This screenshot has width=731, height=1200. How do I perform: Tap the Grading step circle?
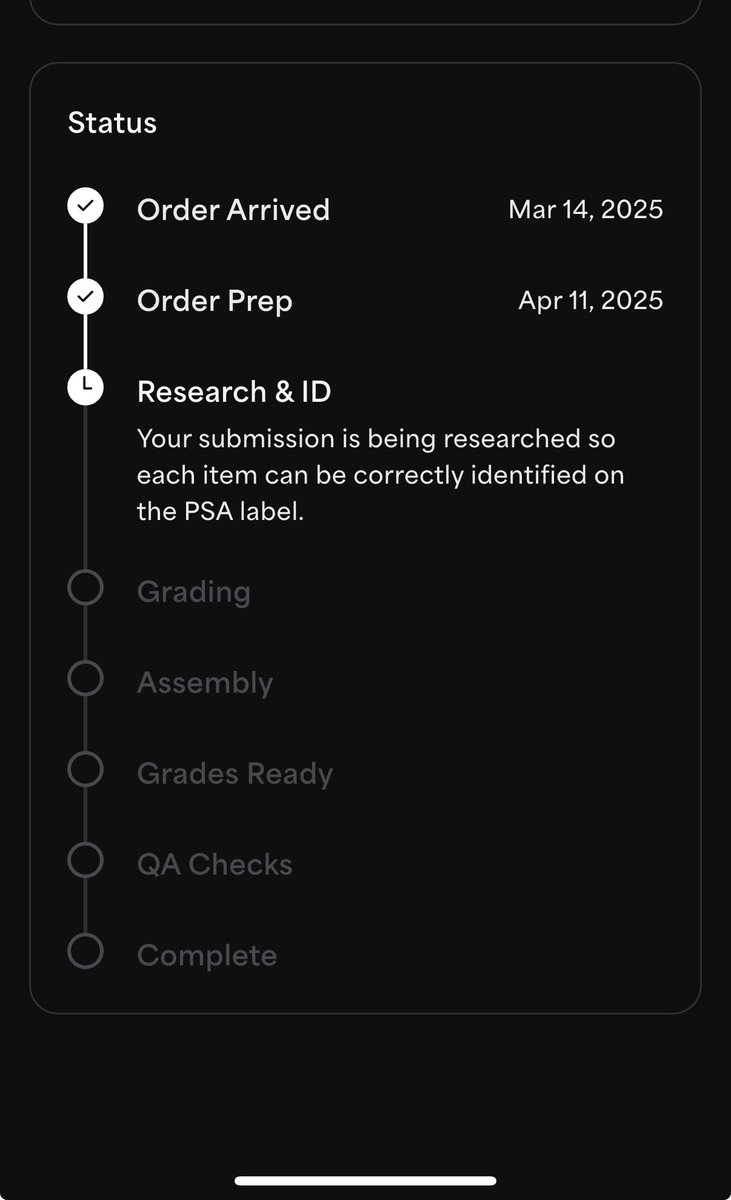[85, 587]
